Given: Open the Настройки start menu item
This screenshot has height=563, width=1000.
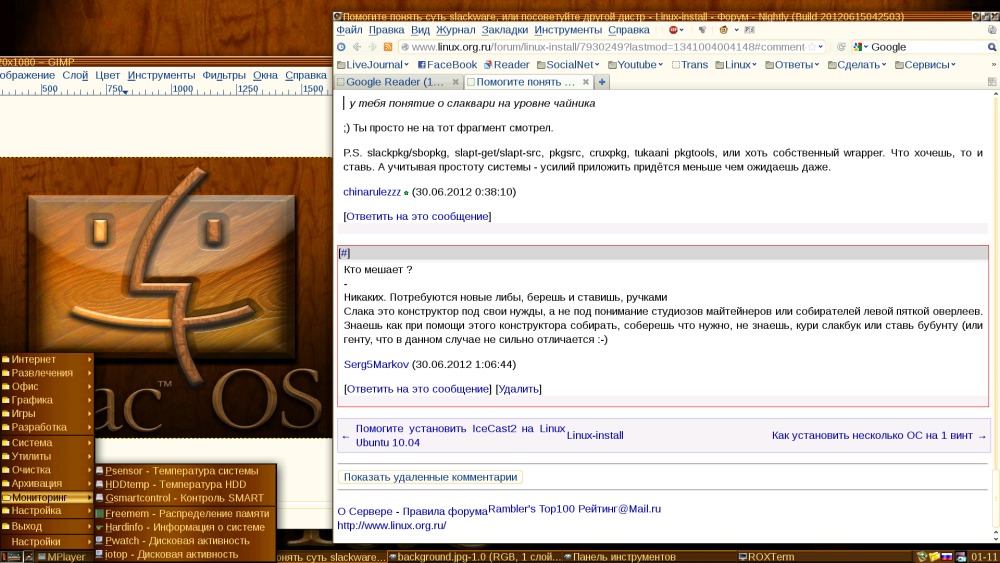Looking at the screenshot, I should 47,541.
